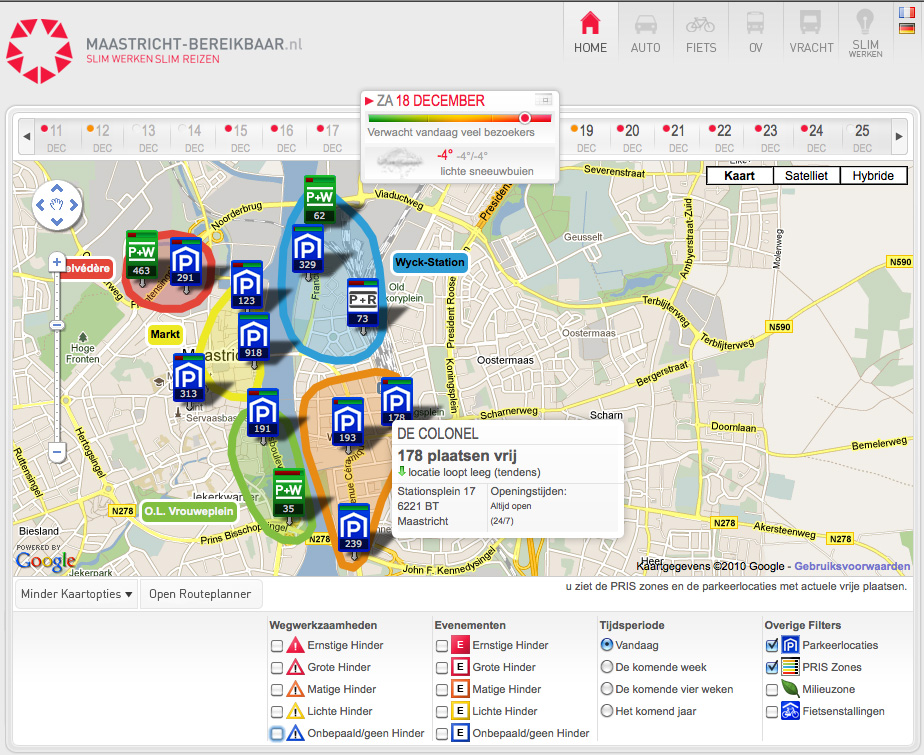Click the map pan control
This screenshot has width=924, height=755.
[x=57, y=205]
